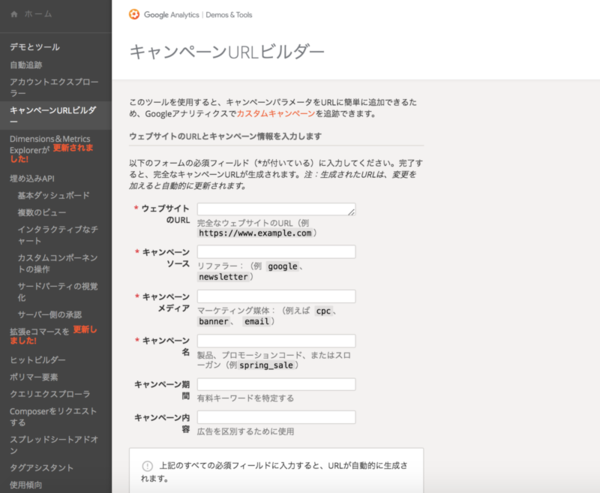Screen dimensions: 600x493
Task: Open 自動追跡 sidebar item
Action: [x=26, y=65]
